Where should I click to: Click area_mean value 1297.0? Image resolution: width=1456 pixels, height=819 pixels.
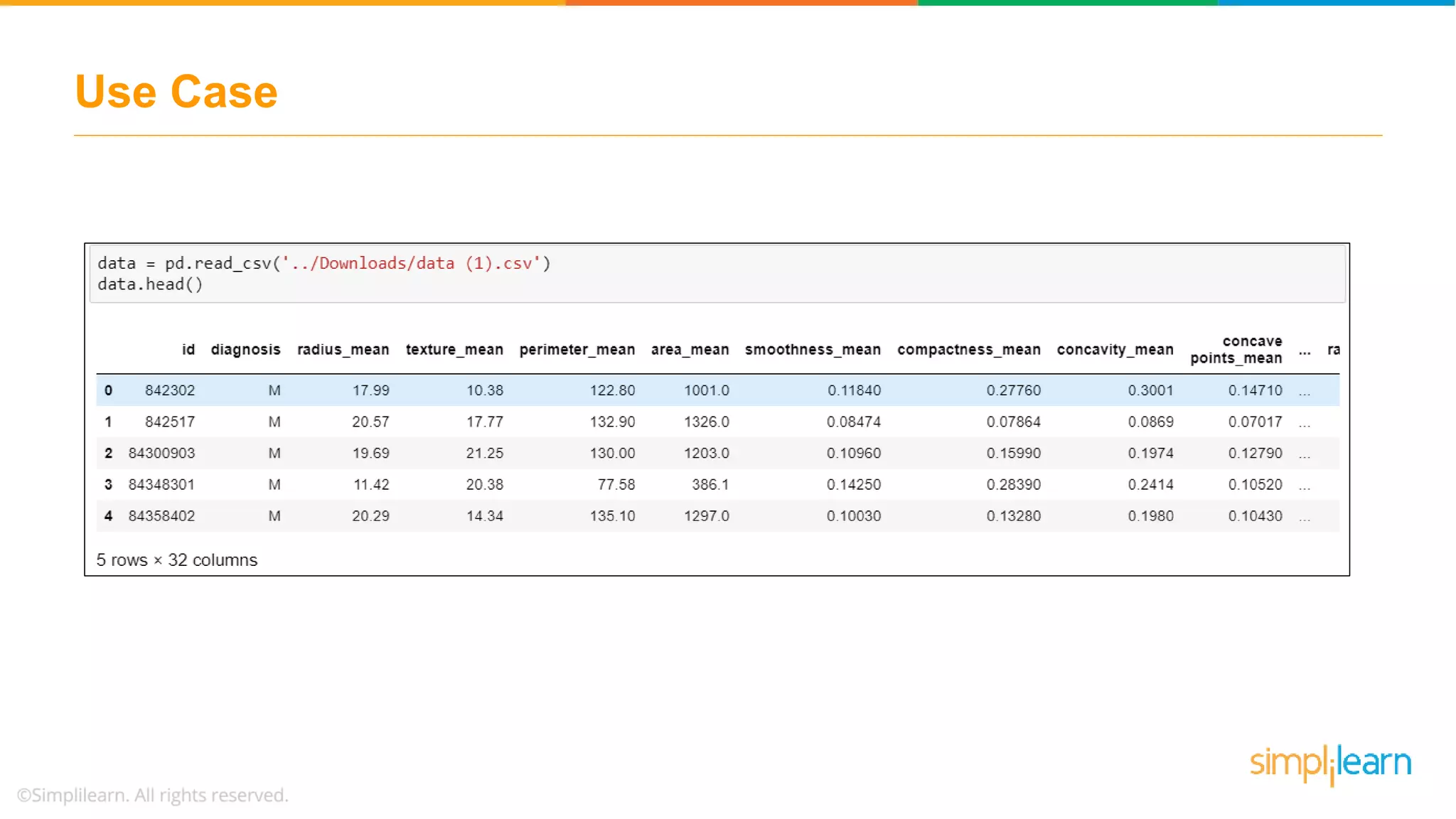point(707,515)
